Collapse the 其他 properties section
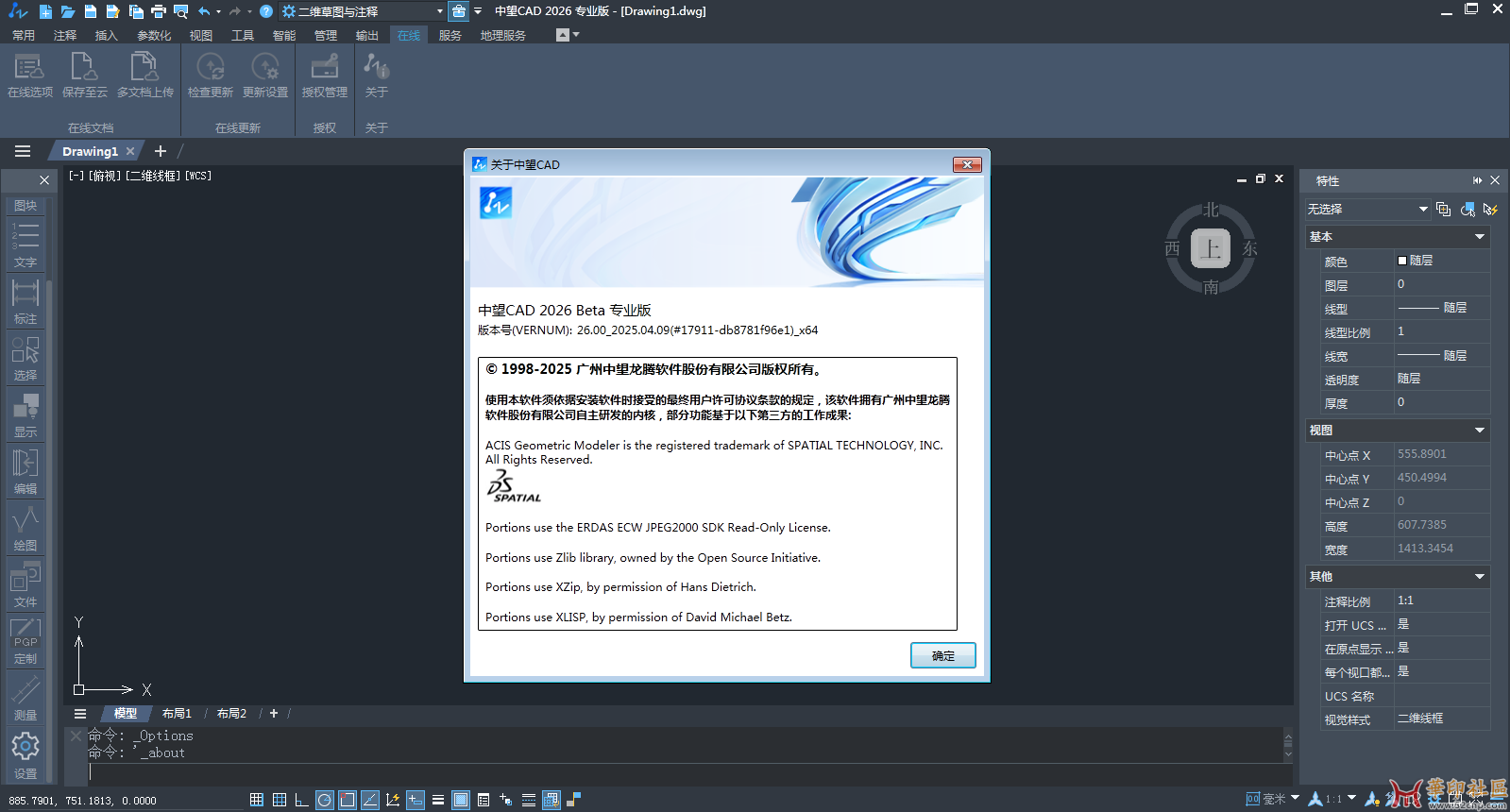This screenshot has height=812, width=1510. pos(1480,577)
